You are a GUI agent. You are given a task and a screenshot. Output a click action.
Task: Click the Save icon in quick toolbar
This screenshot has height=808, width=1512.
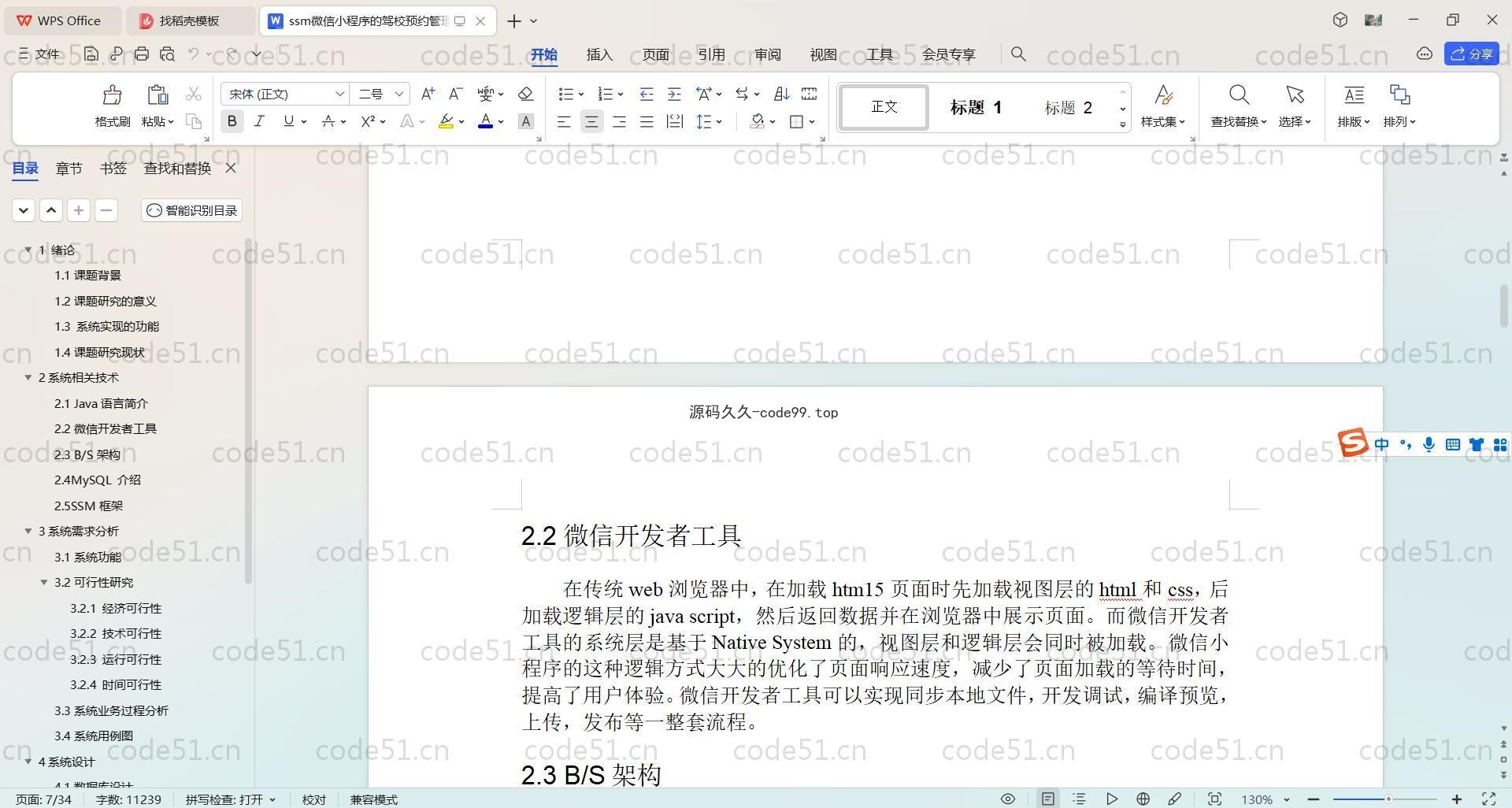(91, 54)
